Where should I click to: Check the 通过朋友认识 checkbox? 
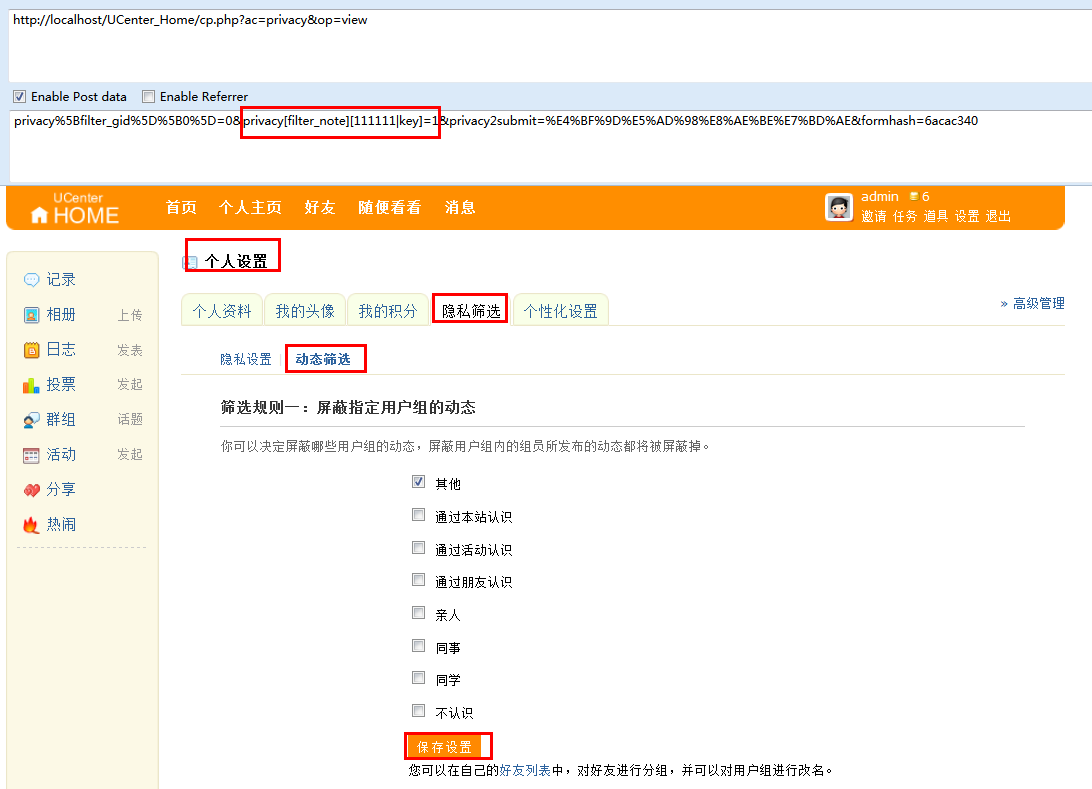click(418, 579)
